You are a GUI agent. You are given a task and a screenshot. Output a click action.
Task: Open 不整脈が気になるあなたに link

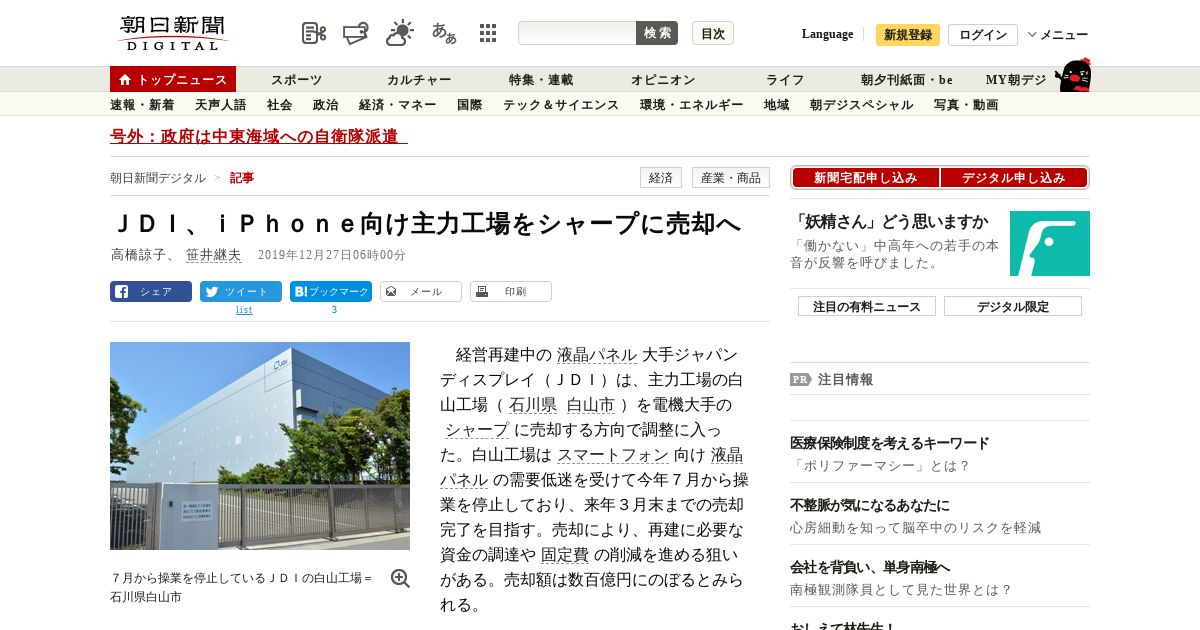click(x=870, y=505)
